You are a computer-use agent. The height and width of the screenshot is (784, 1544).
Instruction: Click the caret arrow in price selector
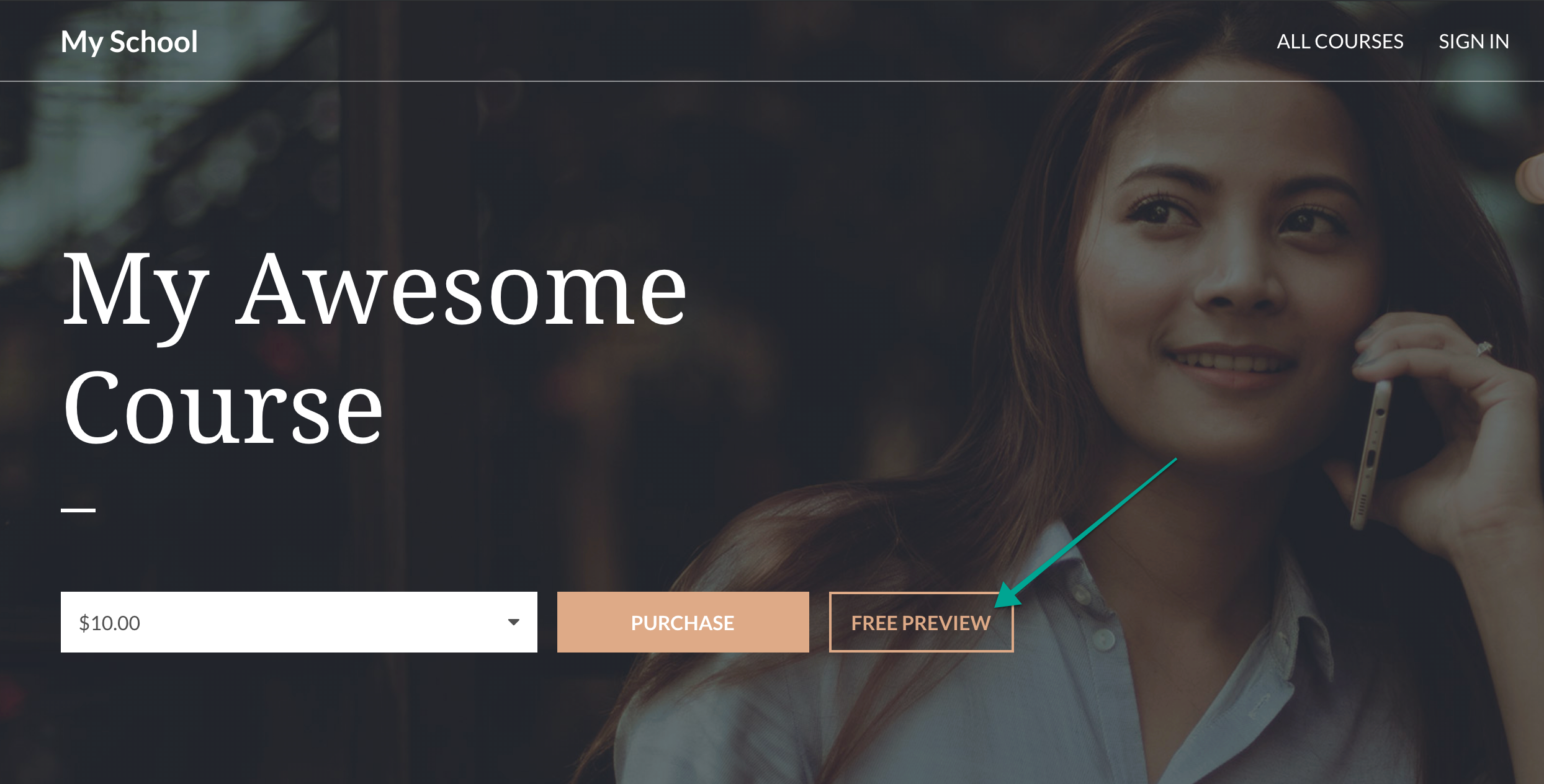click(x=513, y=622)
